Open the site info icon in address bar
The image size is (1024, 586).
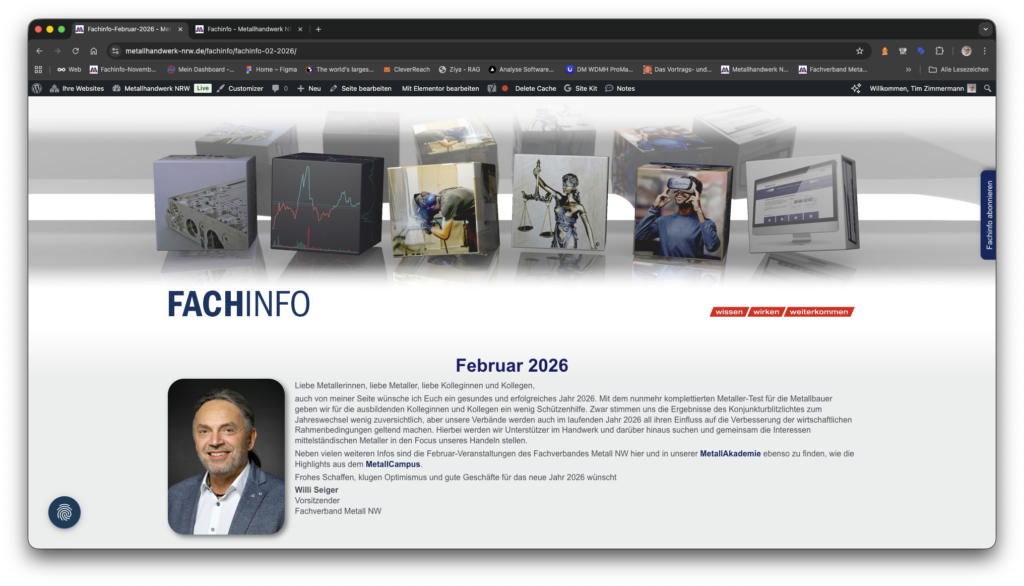click(115, 51)
